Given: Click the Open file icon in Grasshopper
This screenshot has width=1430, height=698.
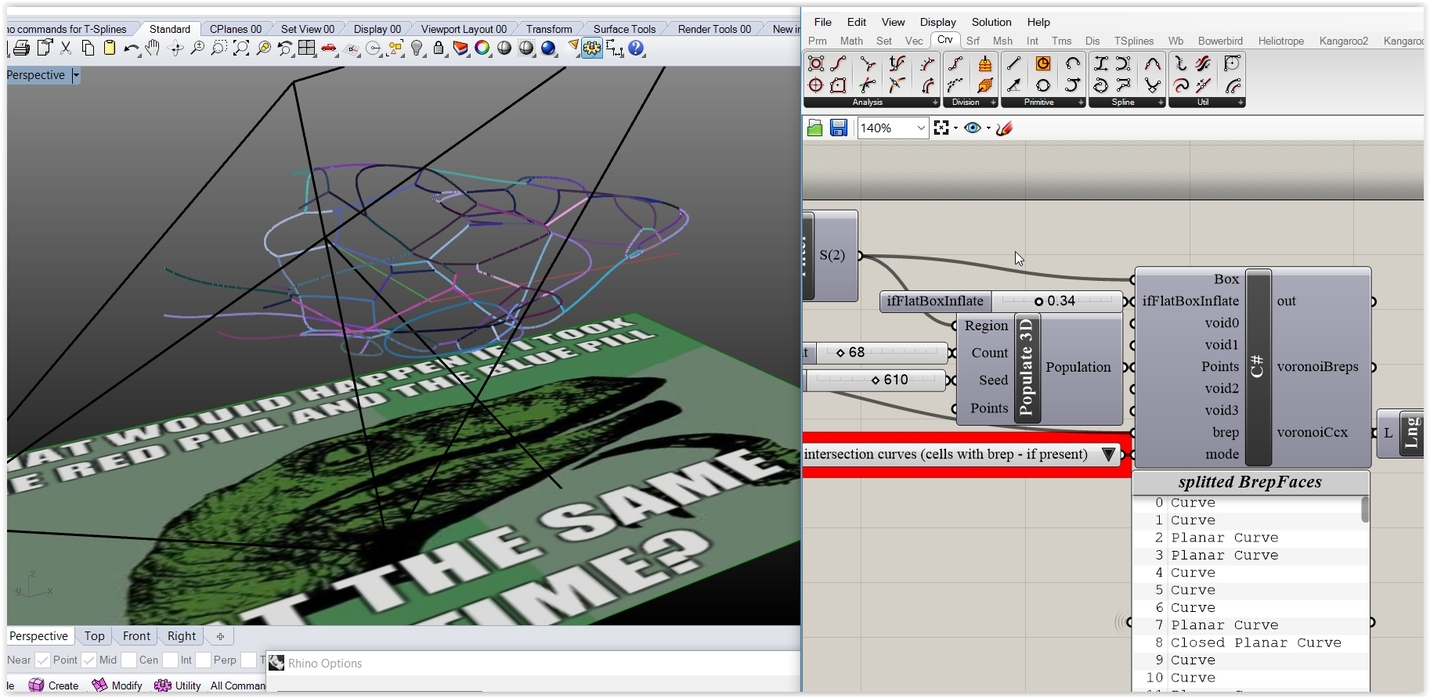Looking at the screenshot, I should pyautogui.click(x=815, y=128).
